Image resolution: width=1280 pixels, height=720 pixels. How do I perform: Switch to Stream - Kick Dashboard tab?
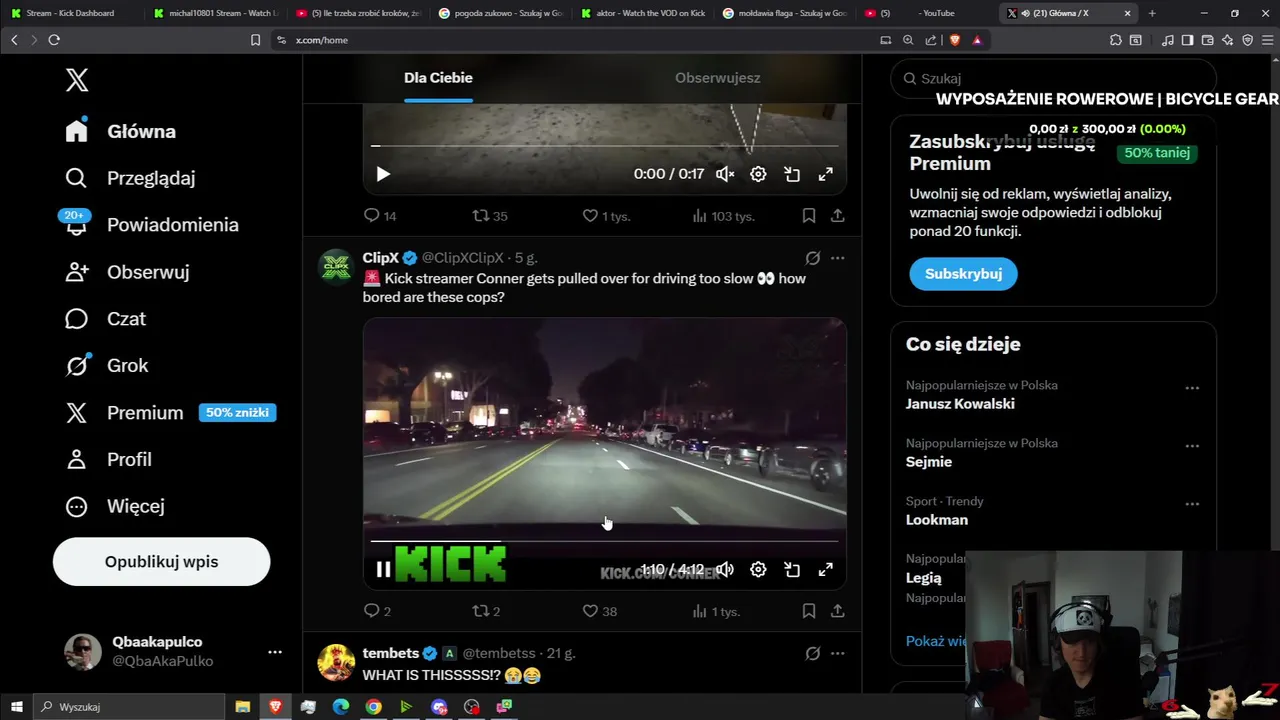click(x=72, y=13)
